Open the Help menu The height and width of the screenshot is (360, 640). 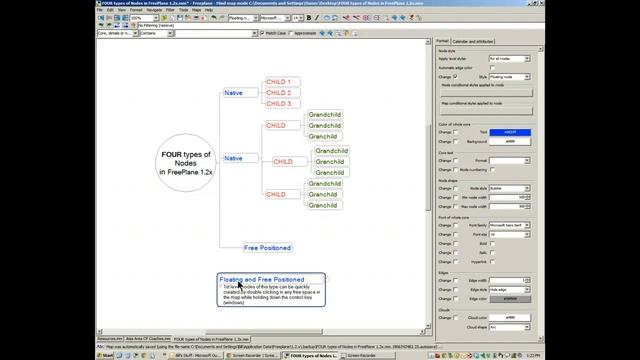click(x=209, y=10)
